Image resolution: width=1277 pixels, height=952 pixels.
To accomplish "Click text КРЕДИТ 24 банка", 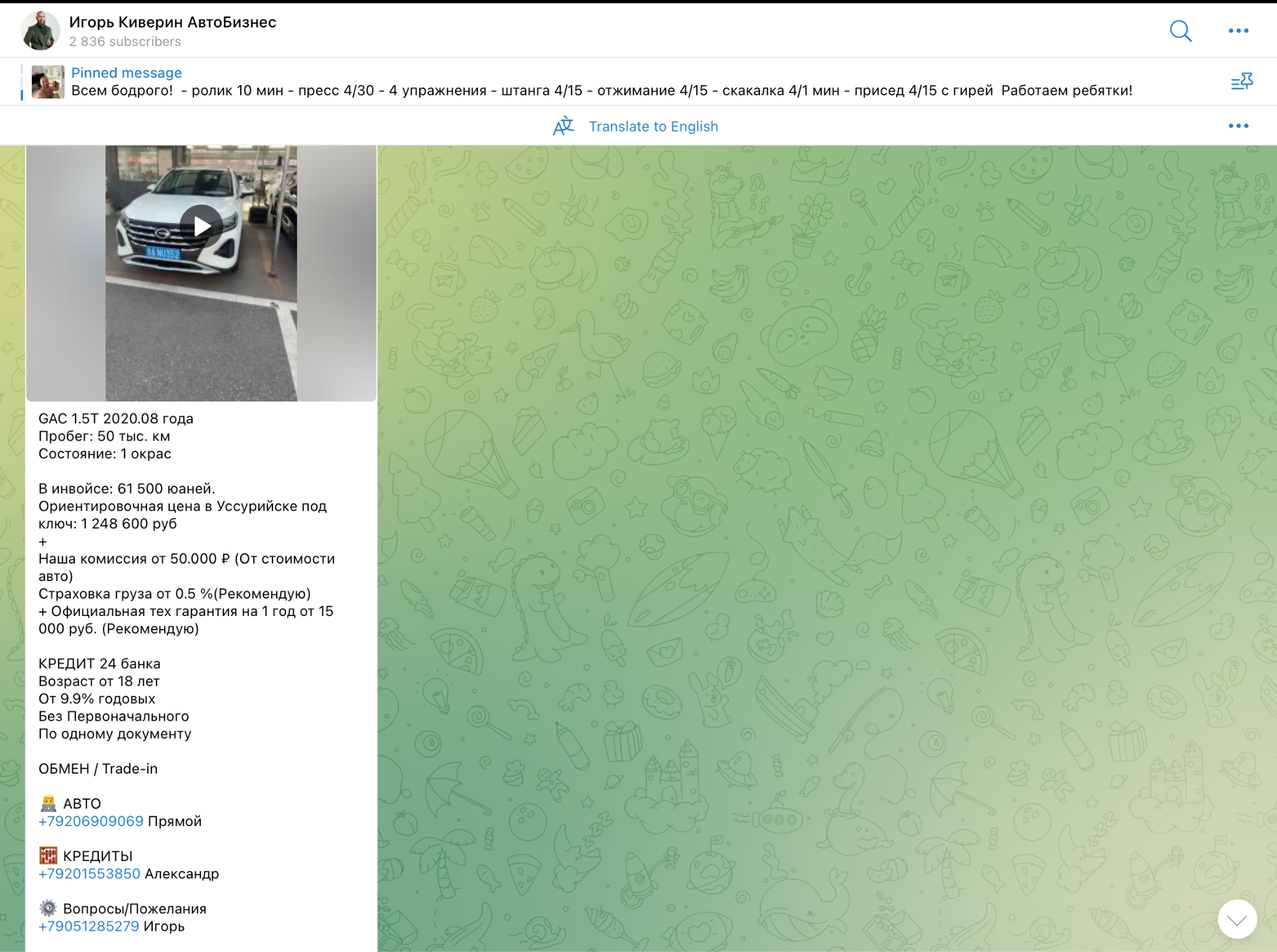I will click(99, 663).
